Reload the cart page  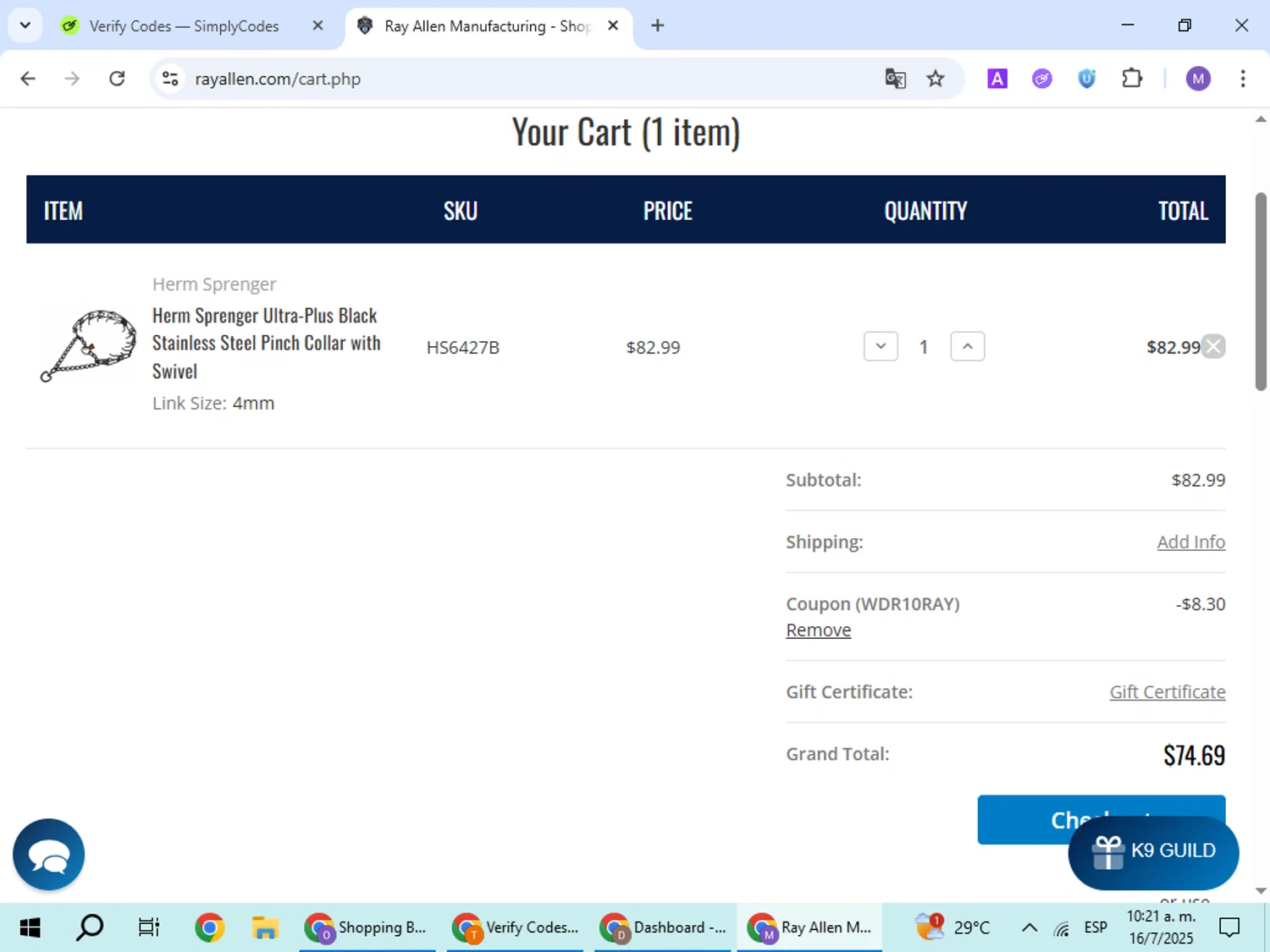[117, 79]
